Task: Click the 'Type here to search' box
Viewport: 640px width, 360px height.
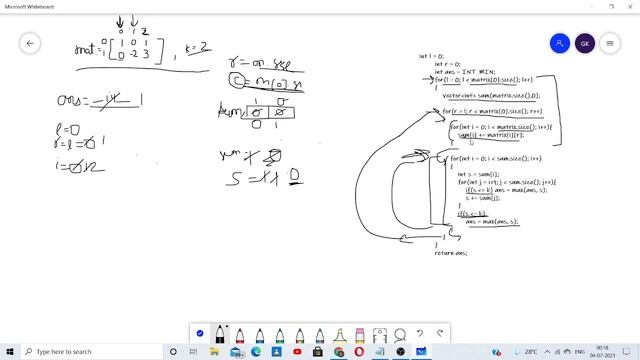Action: click(x=92, y=351)
